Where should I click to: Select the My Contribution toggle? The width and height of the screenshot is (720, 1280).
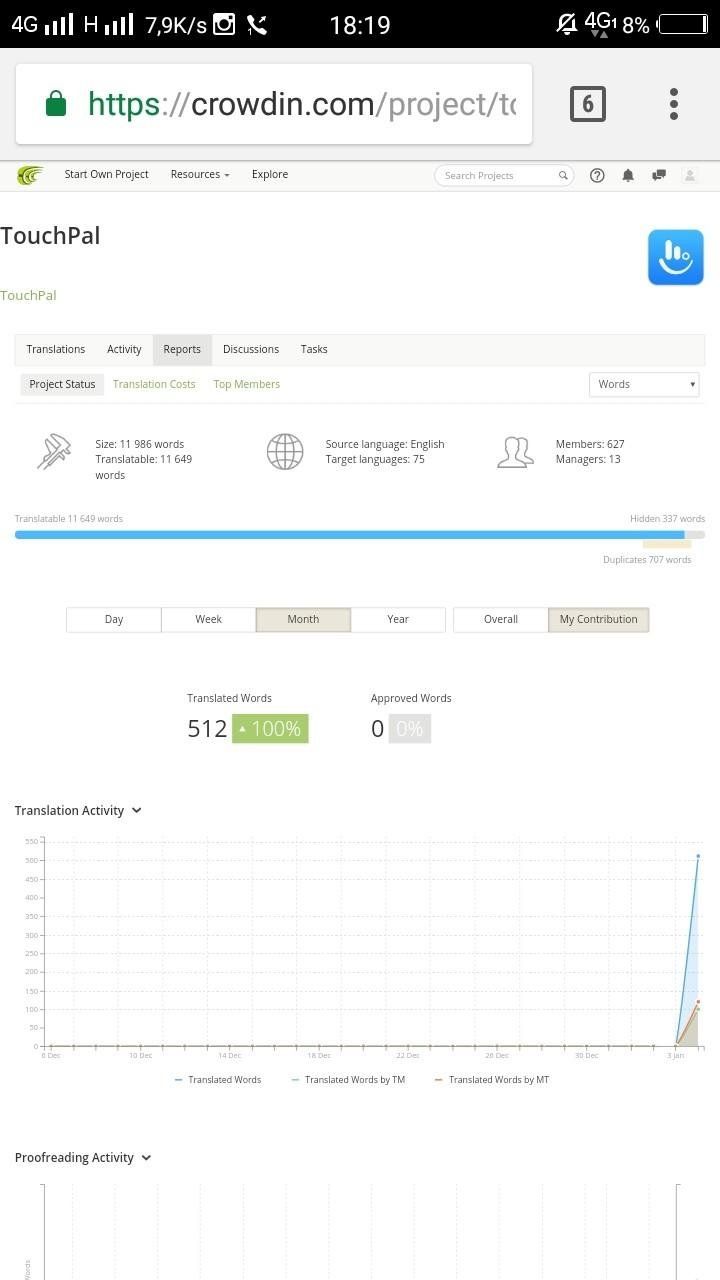click(x=598, y=619)
